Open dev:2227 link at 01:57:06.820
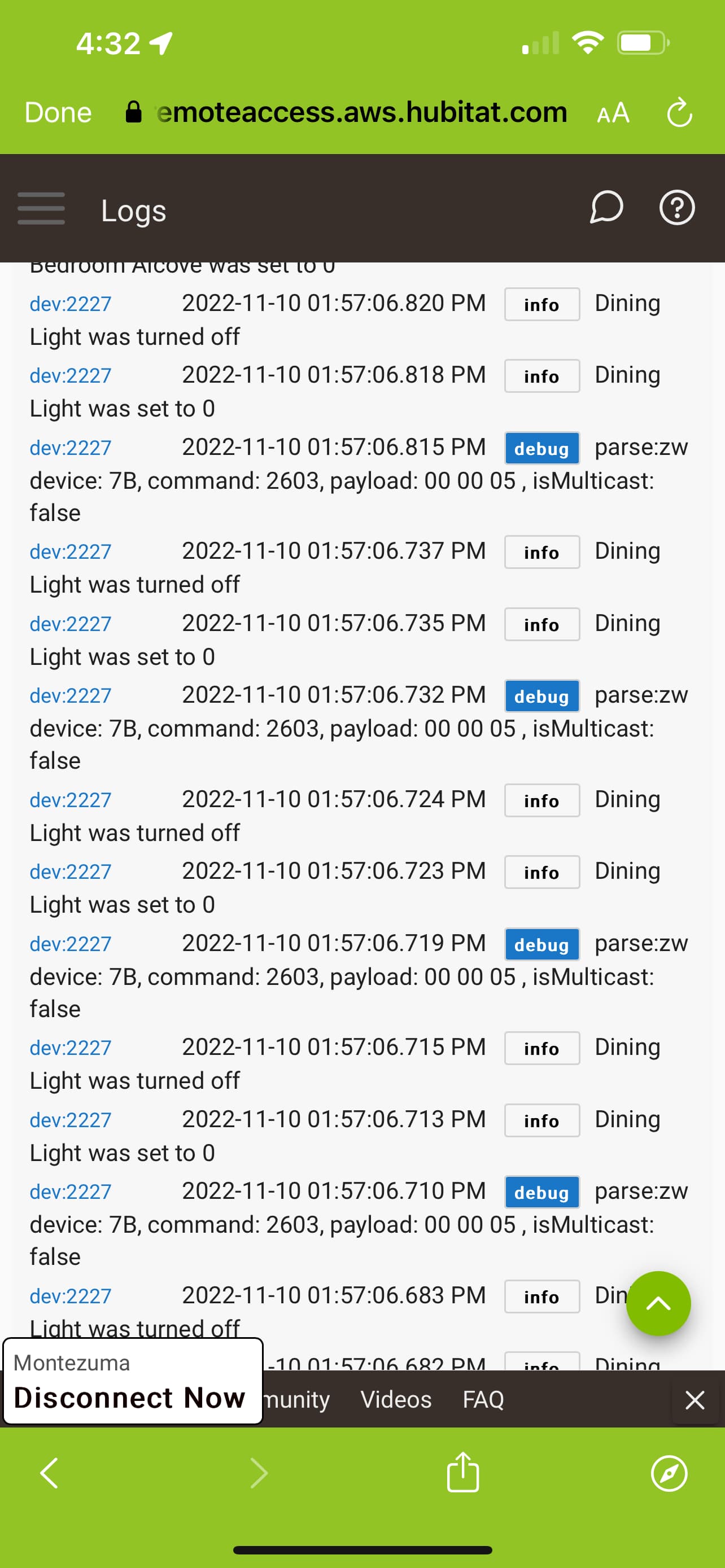The image size is (725, 1568). click(x=71, y=303)
